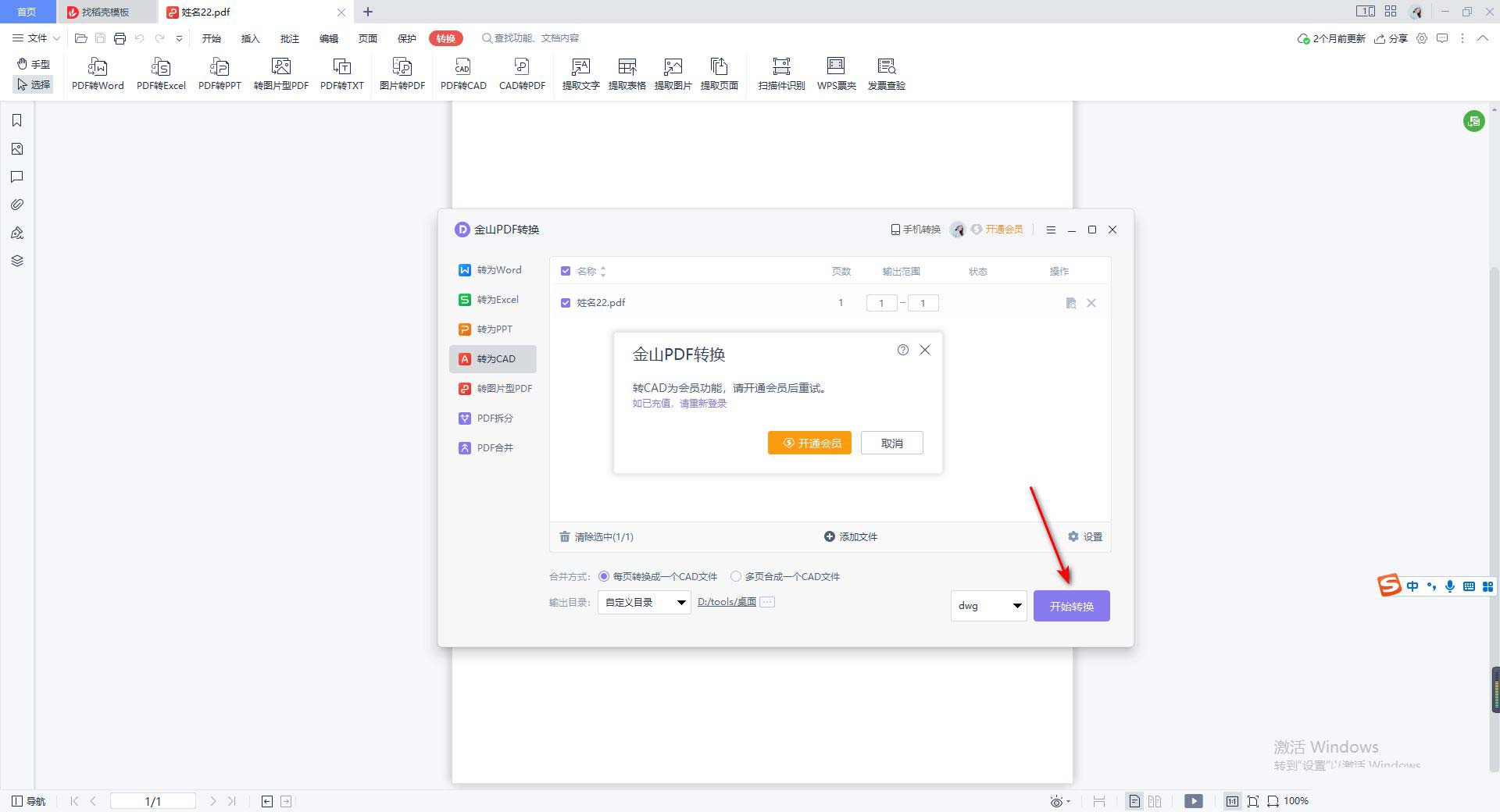Viewport: 1500px width, 812px height.
Task: Switch to the 开始 ribbon tab
Action: (x=212, y=38)
